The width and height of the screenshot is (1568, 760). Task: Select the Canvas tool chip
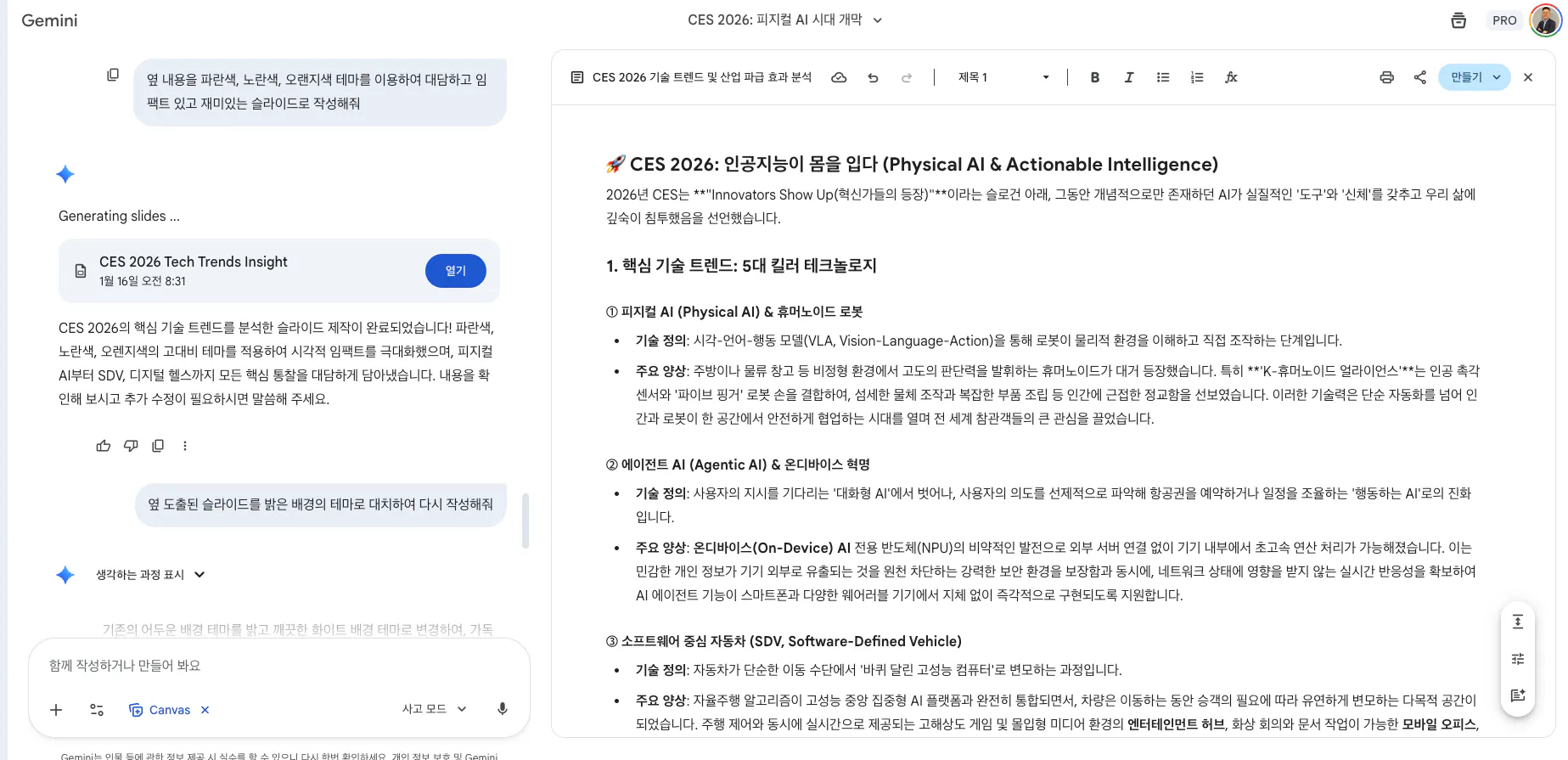click(160, 710)
